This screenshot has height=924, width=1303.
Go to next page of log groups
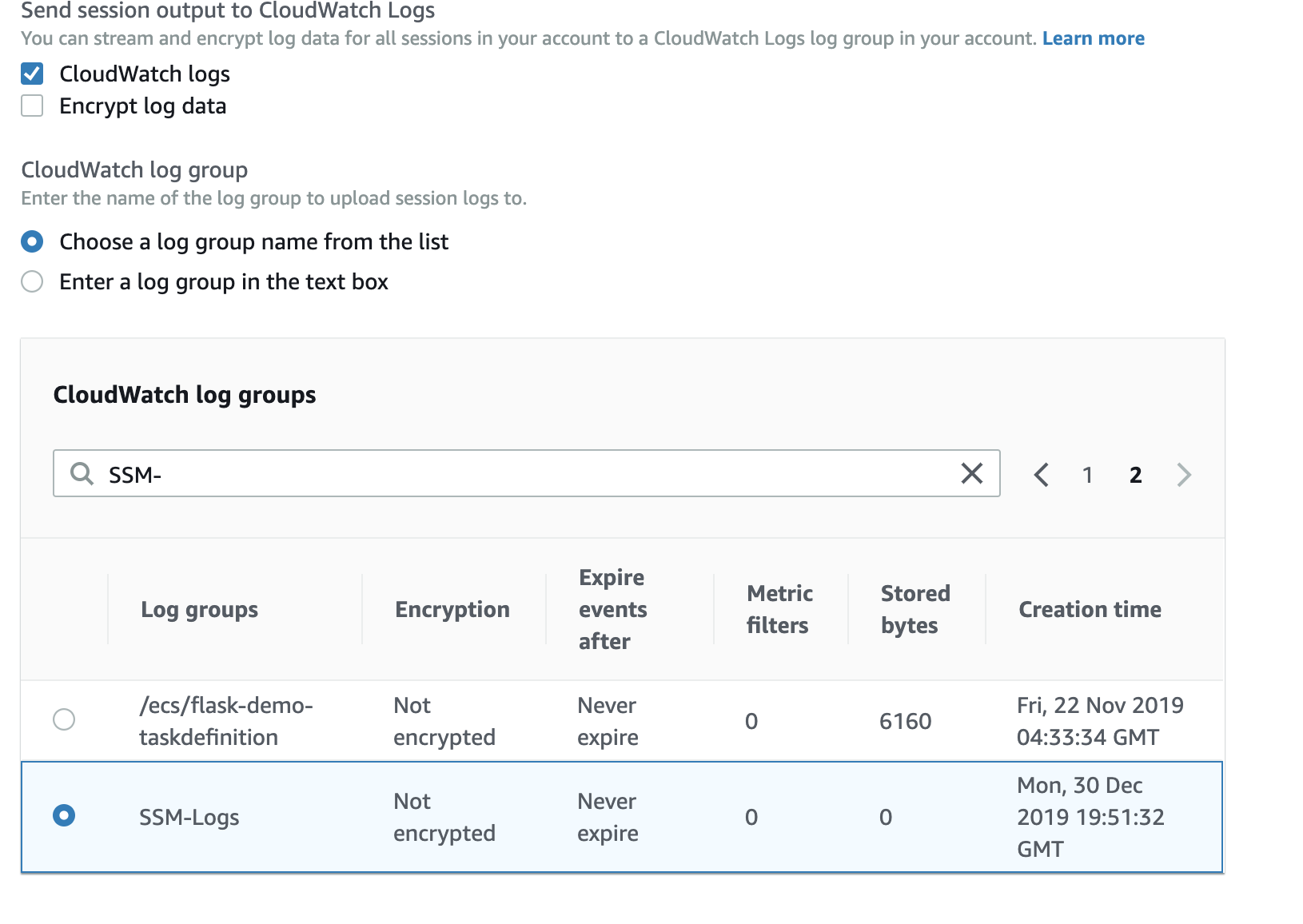click(x=1184, y=475)
